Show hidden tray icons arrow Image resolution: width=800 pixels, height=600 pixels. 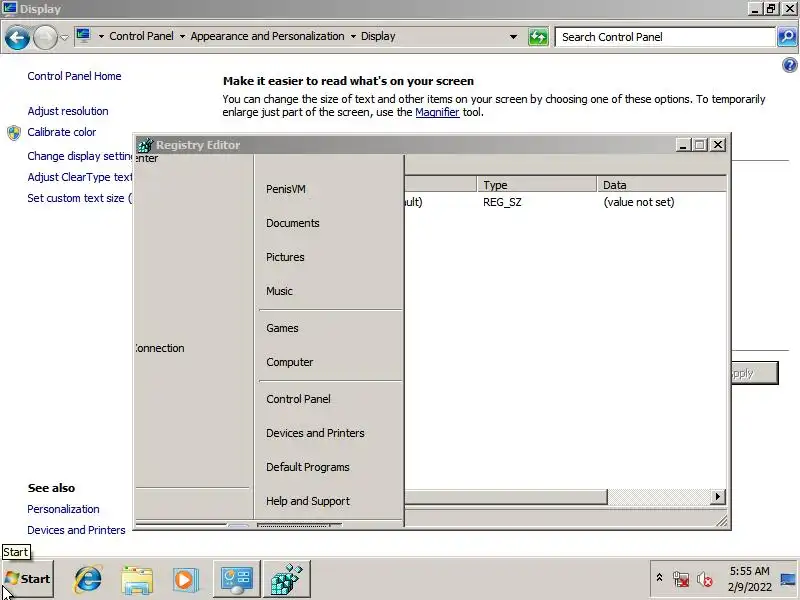tap(659, 578)
